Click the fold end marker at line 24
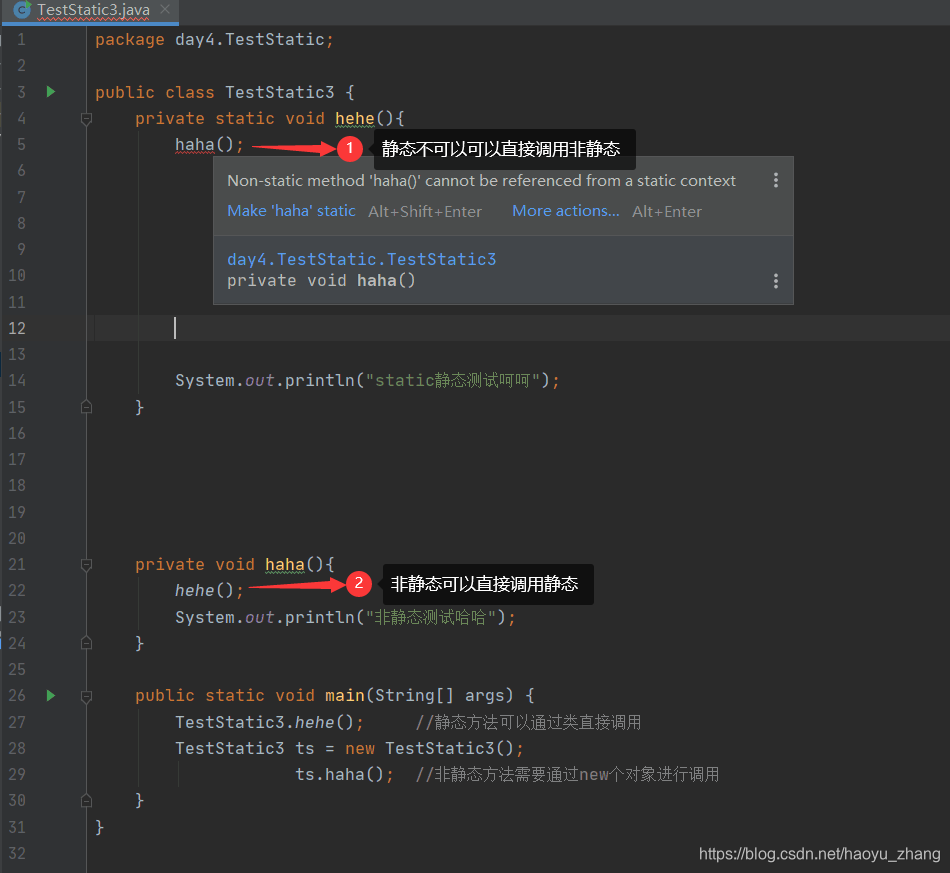Screen dimensions: 950x873 pos(87,642)
